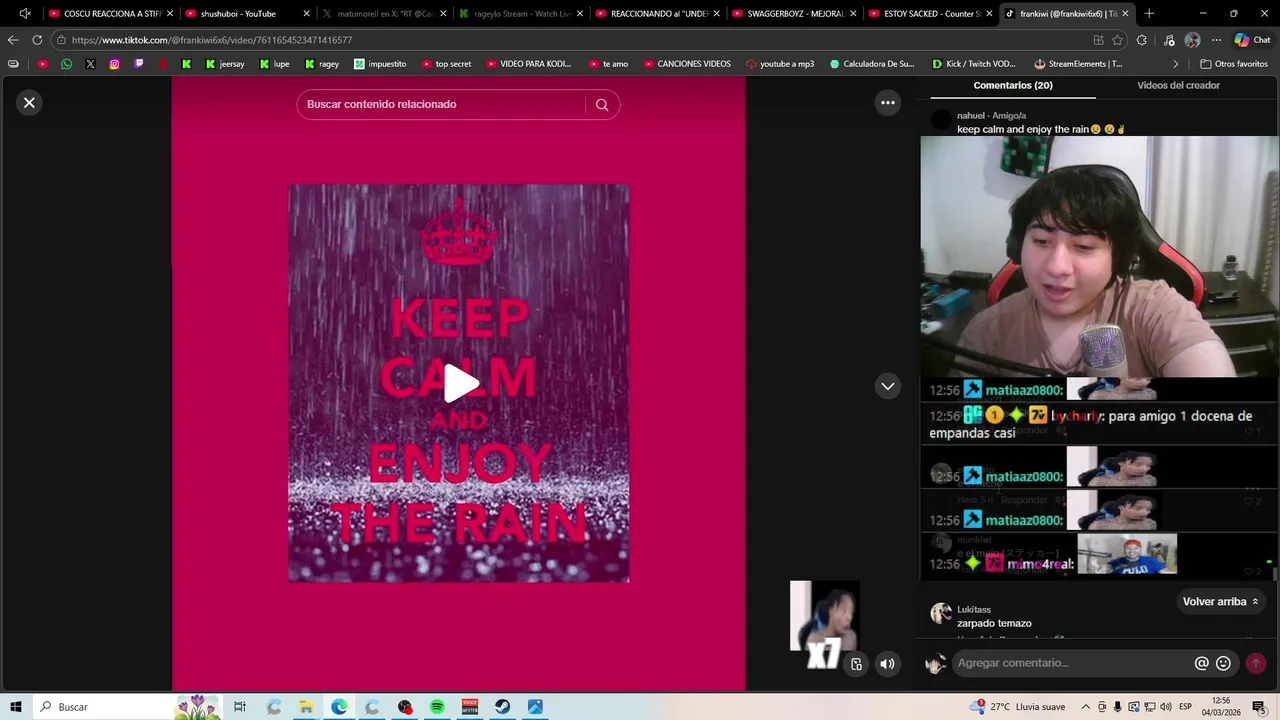The image size is (1280, 720).
Task: Open the emoji picker in comment box
Action: [1223, 663]
